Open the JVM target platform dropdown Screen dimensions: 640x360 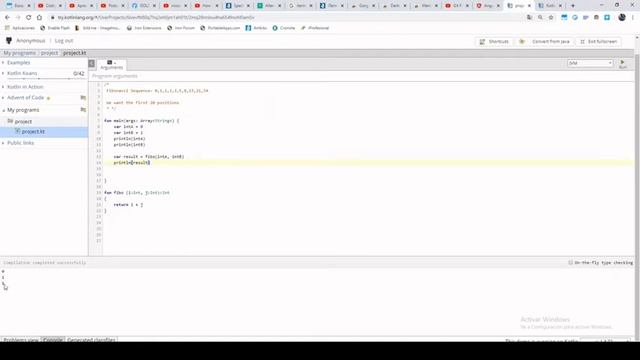tap(590, 63)
